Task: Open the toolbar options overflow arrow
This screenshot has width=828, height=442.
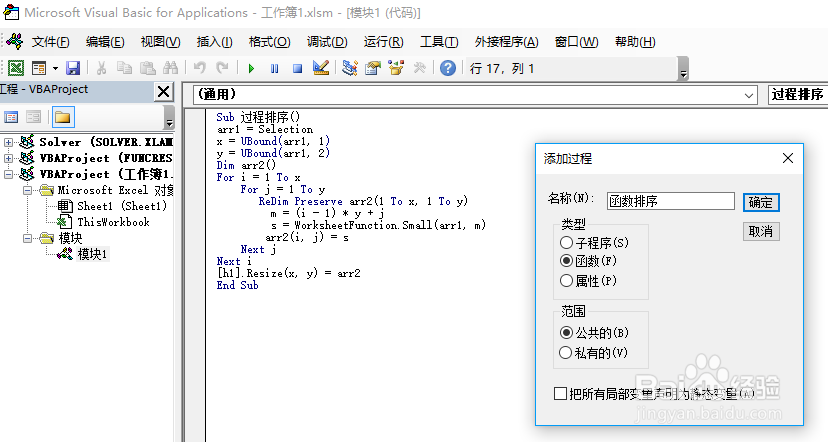Action: click(x=683, y=69)
